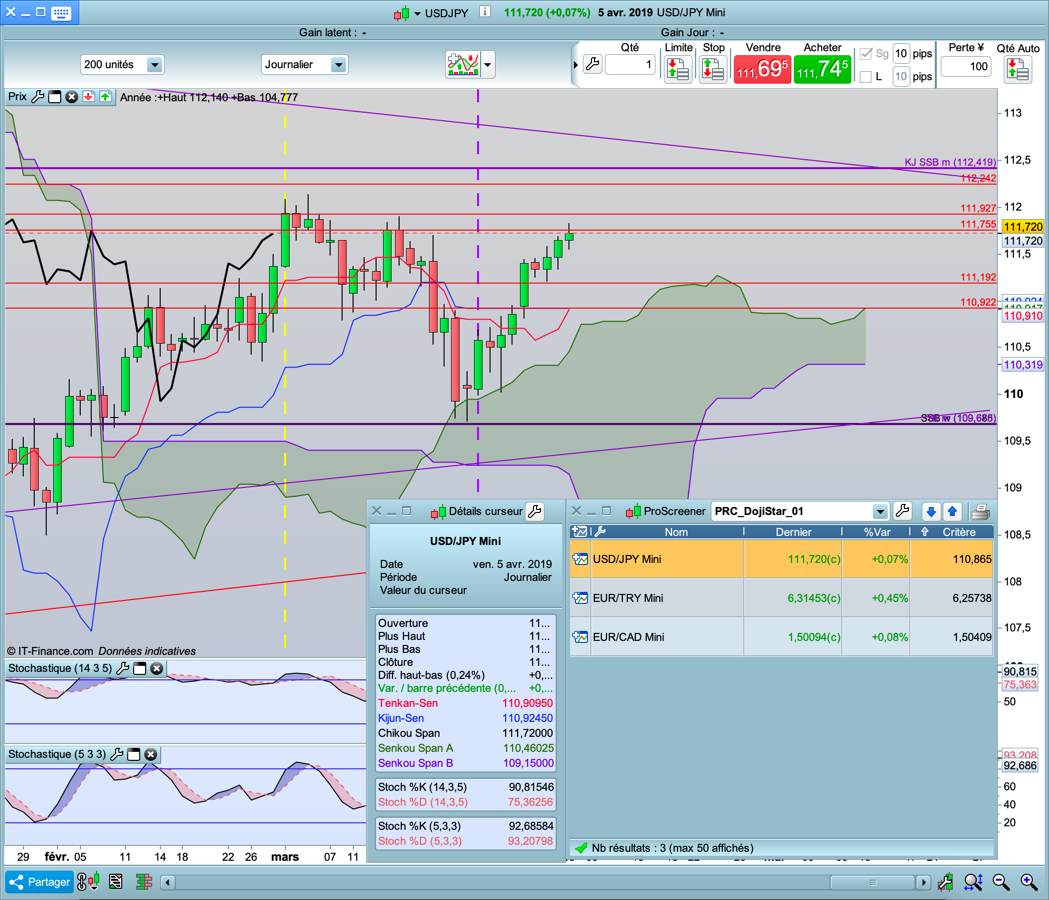Screen dimensions: 1049x900
Task: Open Détails curseur wrench settings
Action: point(535,511)
